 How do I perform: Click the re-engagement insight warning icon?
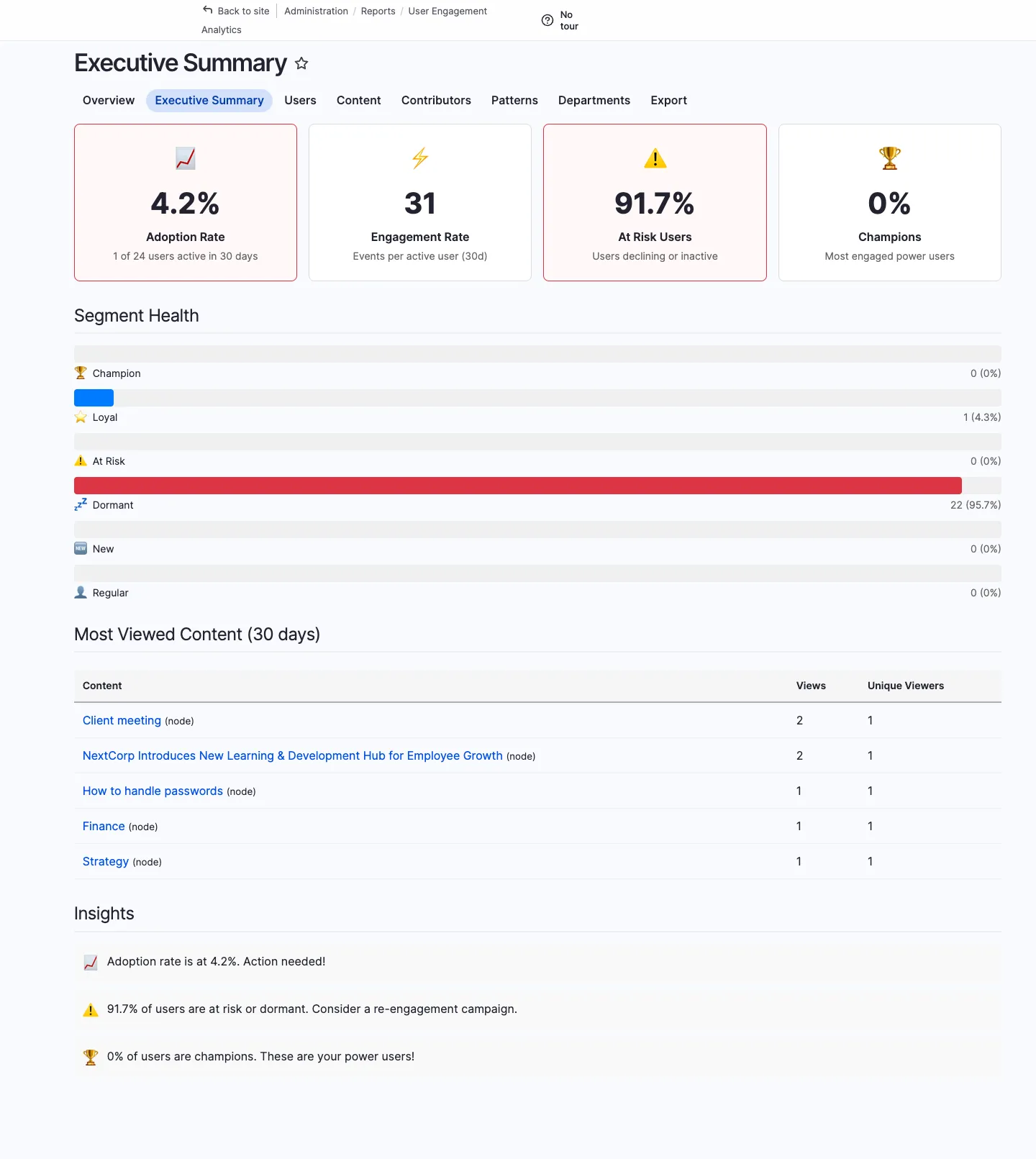91,1010
